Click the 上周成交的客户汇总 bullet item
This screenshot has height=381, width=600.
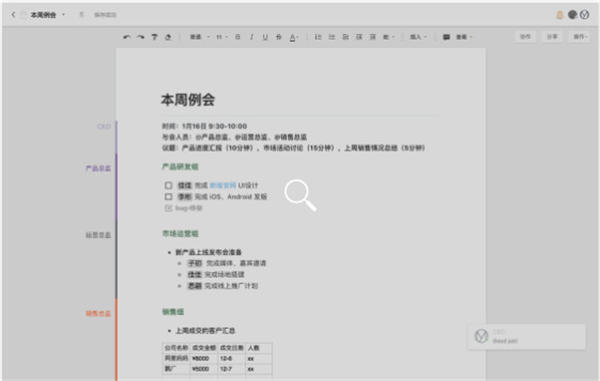205,331
